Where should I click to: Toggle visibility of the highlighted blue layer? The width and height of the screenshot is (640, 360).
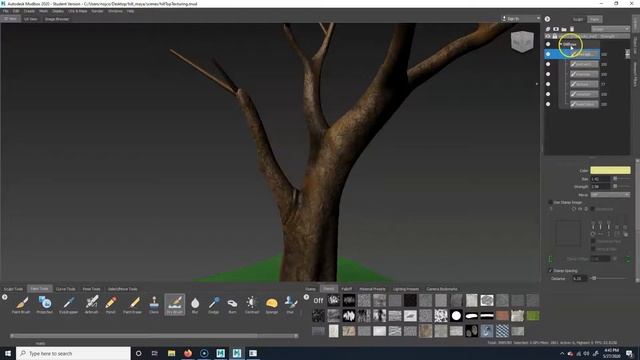pos(548,54)
